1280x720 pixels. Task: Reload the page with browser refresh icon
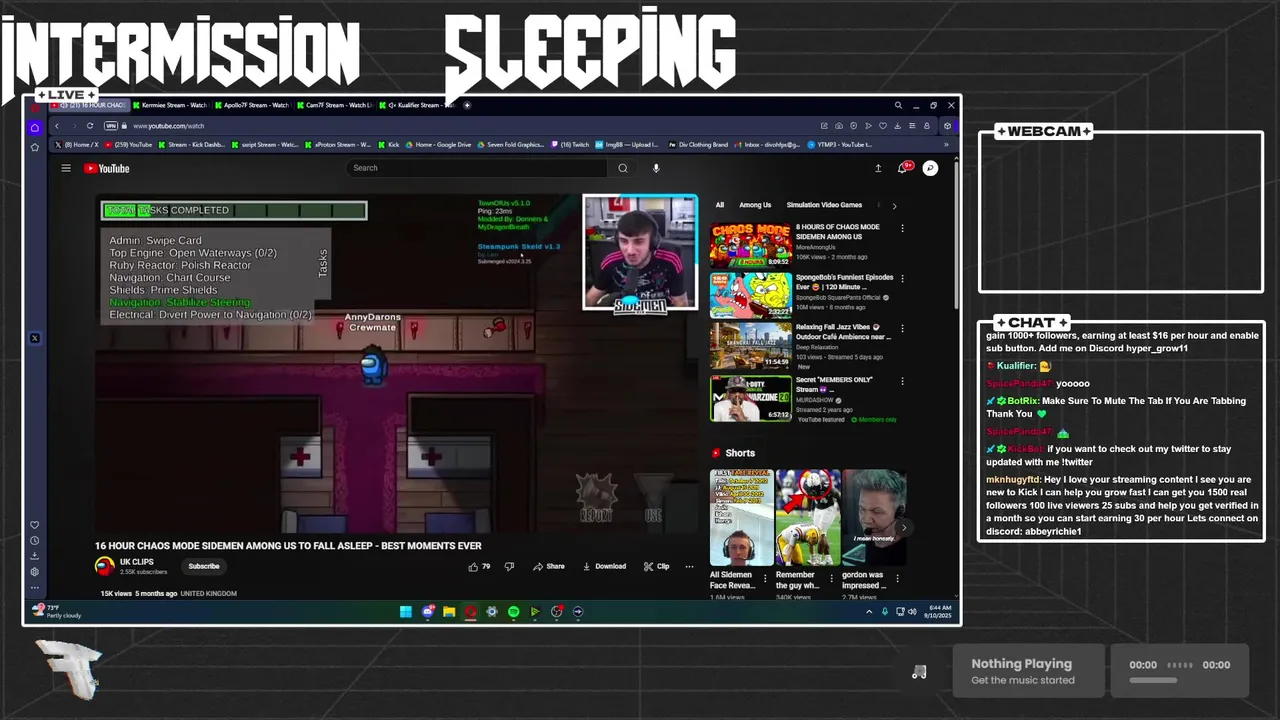click(90, 126)
